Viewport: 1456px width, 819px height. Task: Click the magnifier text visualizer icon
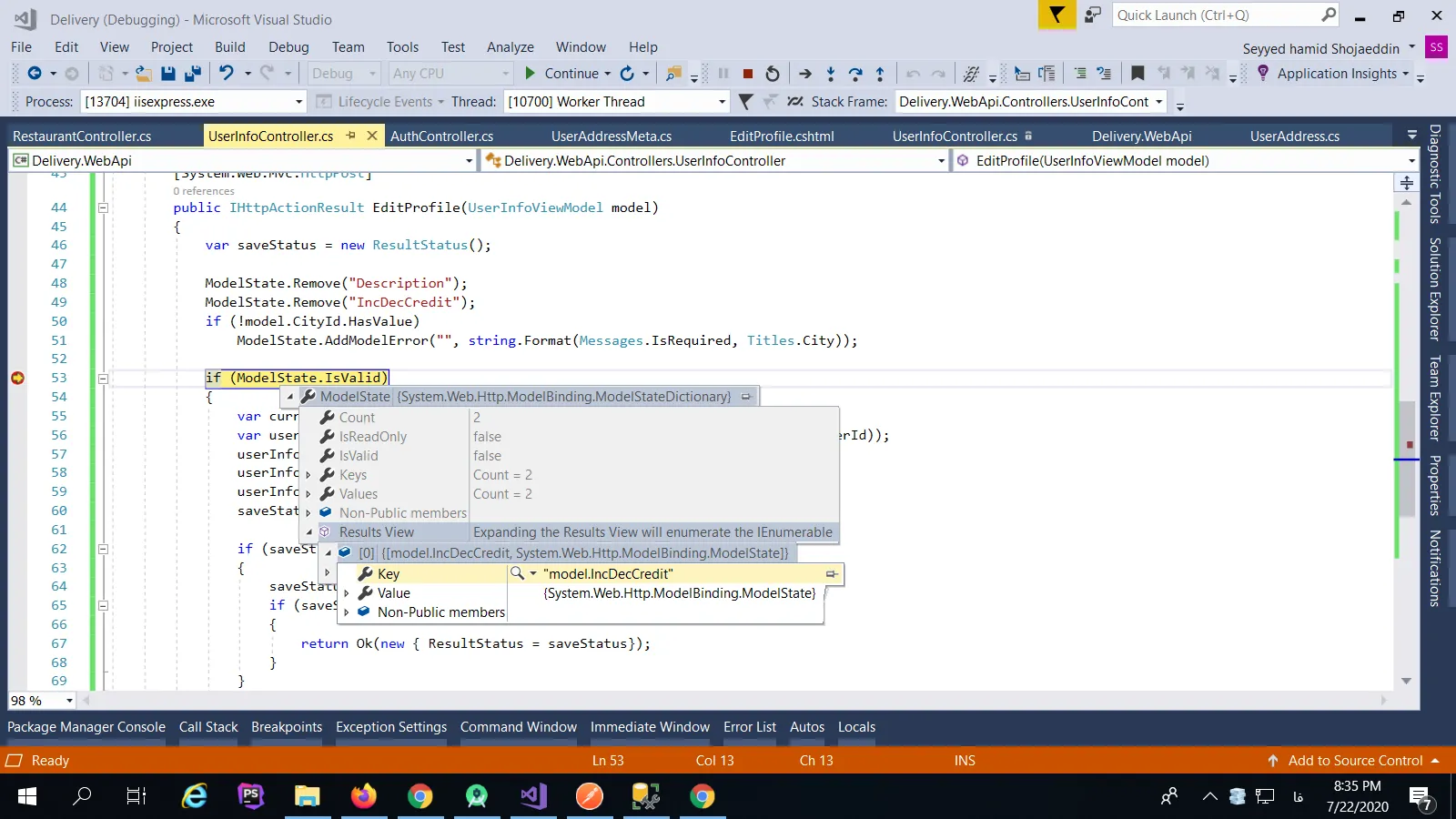[517, 573]
